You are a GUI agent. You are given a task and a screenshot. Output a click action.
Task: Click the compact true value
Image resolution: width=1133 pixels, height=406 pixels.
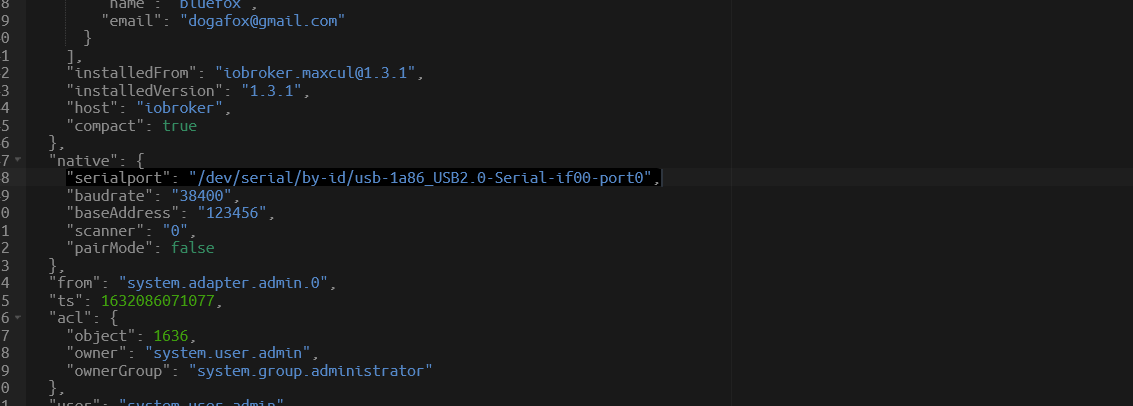coord(180,126)
